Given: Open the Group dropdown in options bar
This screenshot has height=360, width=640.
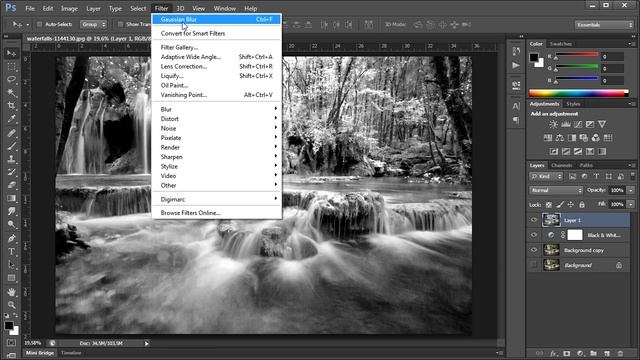Looking at the screenshot, I should click(x=93, y=24).
